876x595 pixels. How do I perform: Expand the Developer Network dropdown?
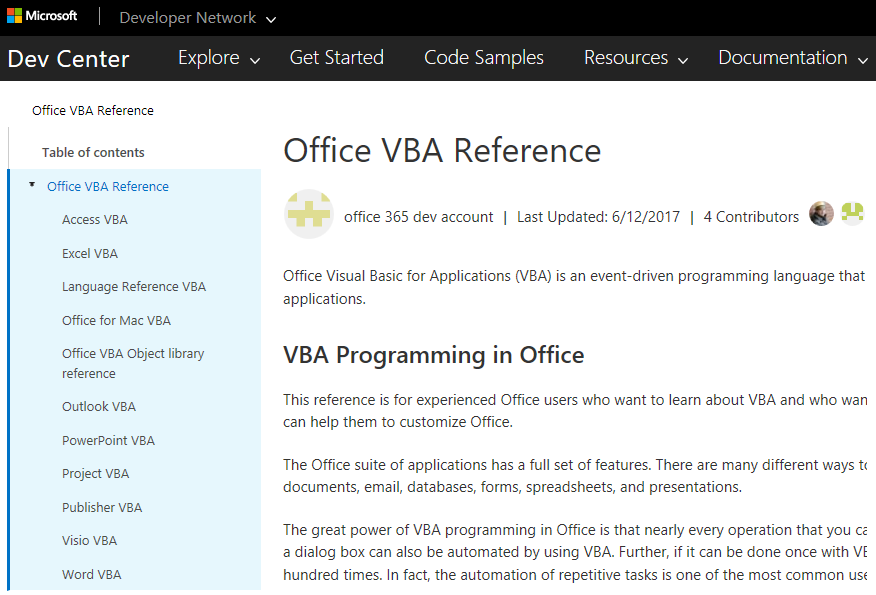(x=198, y=18)
